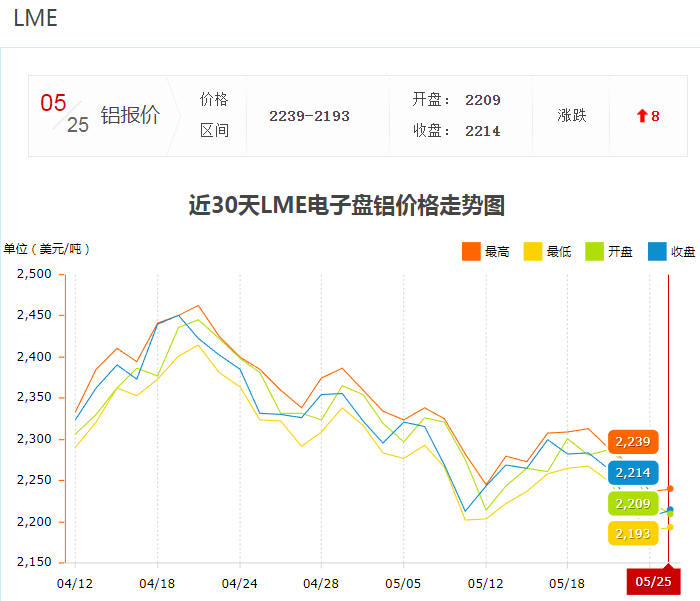
Task: Toggle the 收盘 series blue legend swatch
Action: (x=657, y=251)
